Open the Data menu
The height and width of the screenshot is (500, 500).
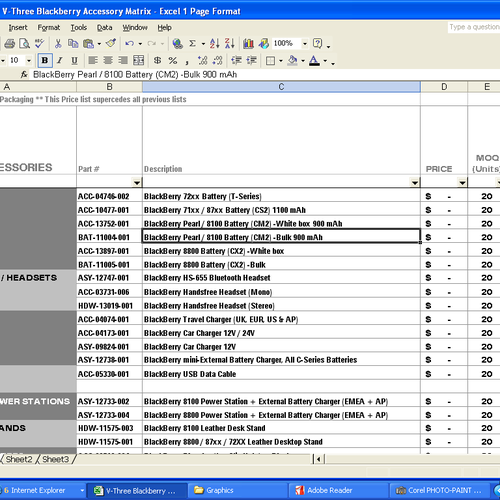[x=104, y=28]
